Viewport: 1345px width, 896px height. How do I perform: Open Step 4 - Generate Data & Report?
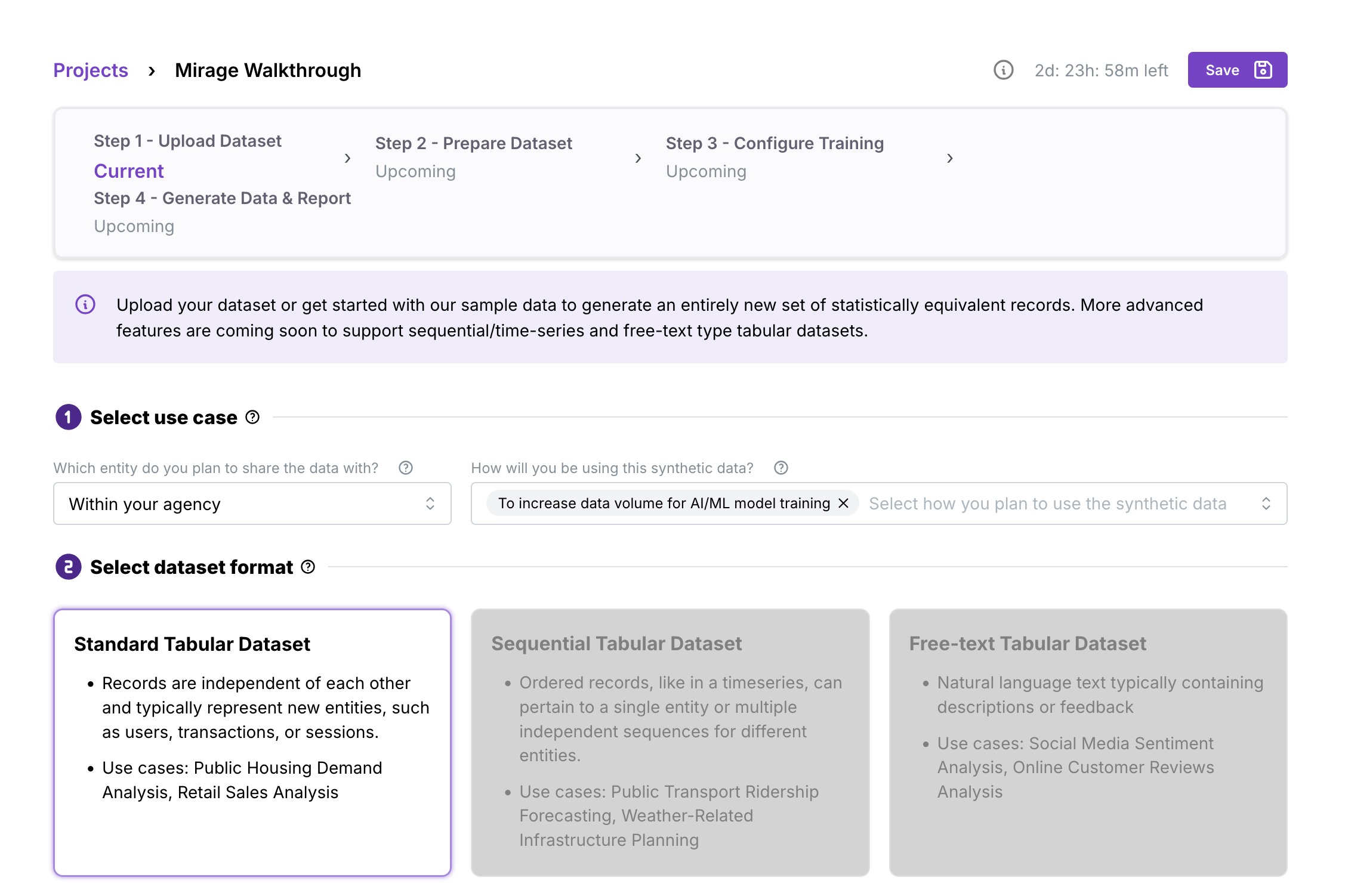tap(222, 198)
